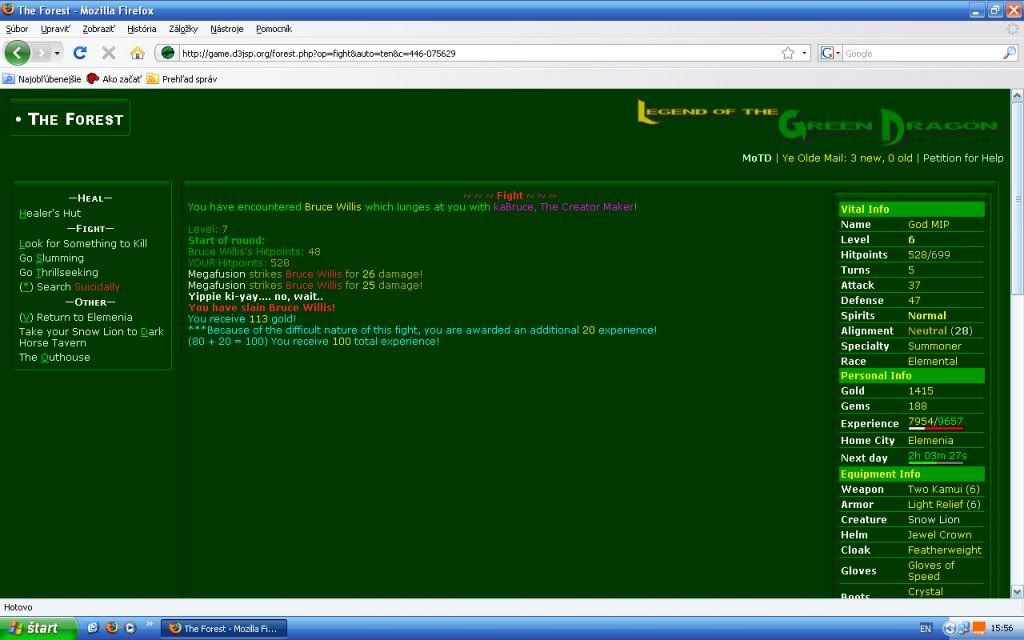Click the browser Back arrow button
1024x640 pixels.
(x=18, y=52)
